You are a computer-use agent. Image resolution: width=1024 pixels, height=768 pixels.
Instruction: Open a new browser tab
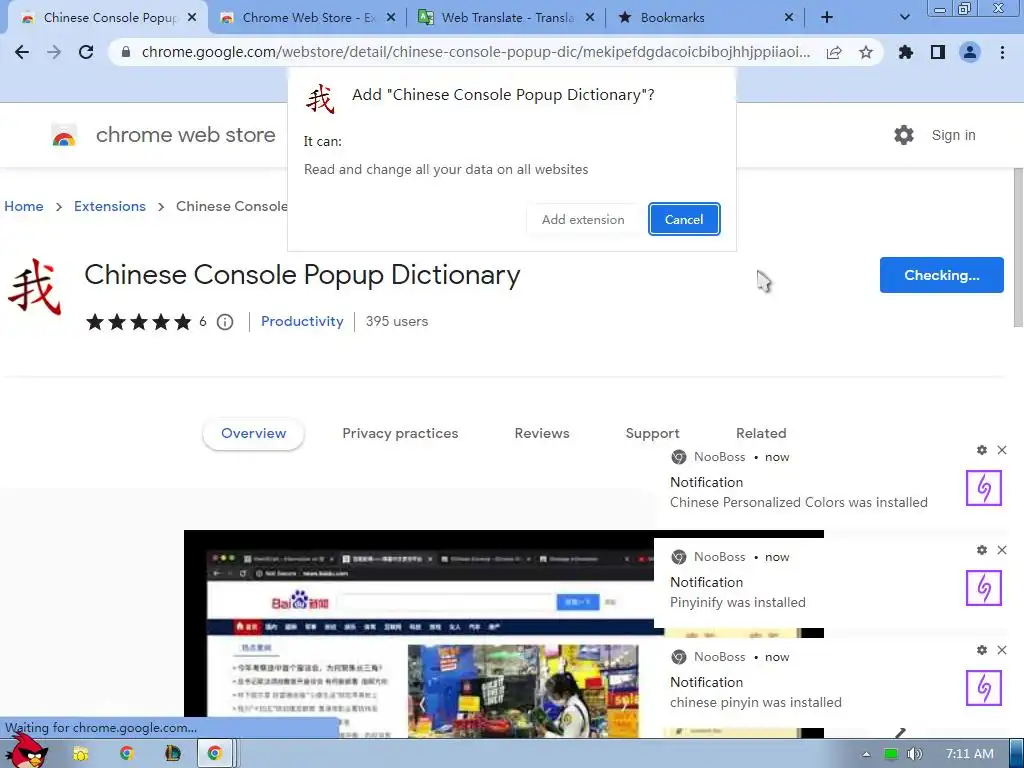[827, 18]
